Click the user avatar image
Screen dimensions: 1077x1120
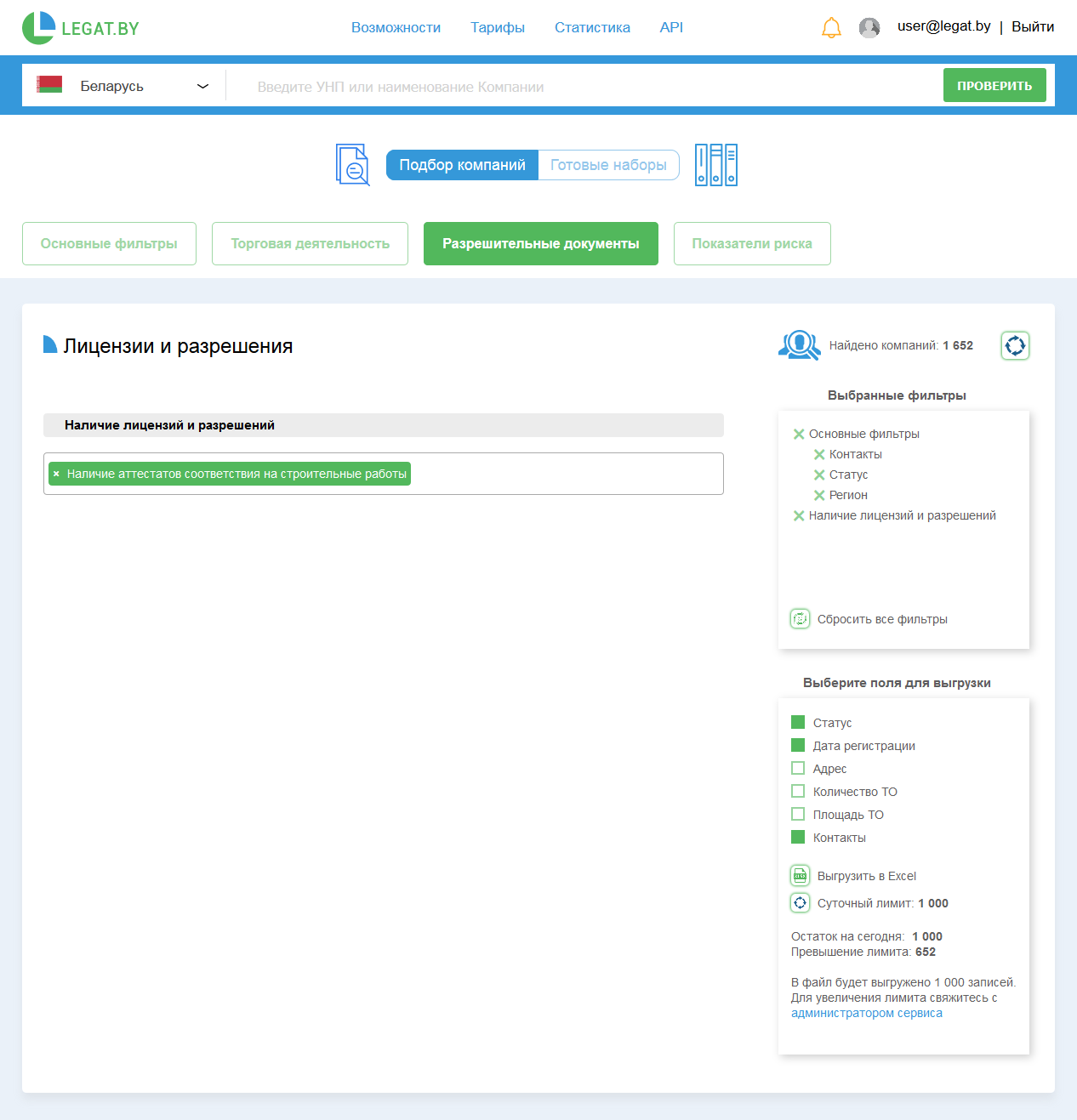[869, 27]
